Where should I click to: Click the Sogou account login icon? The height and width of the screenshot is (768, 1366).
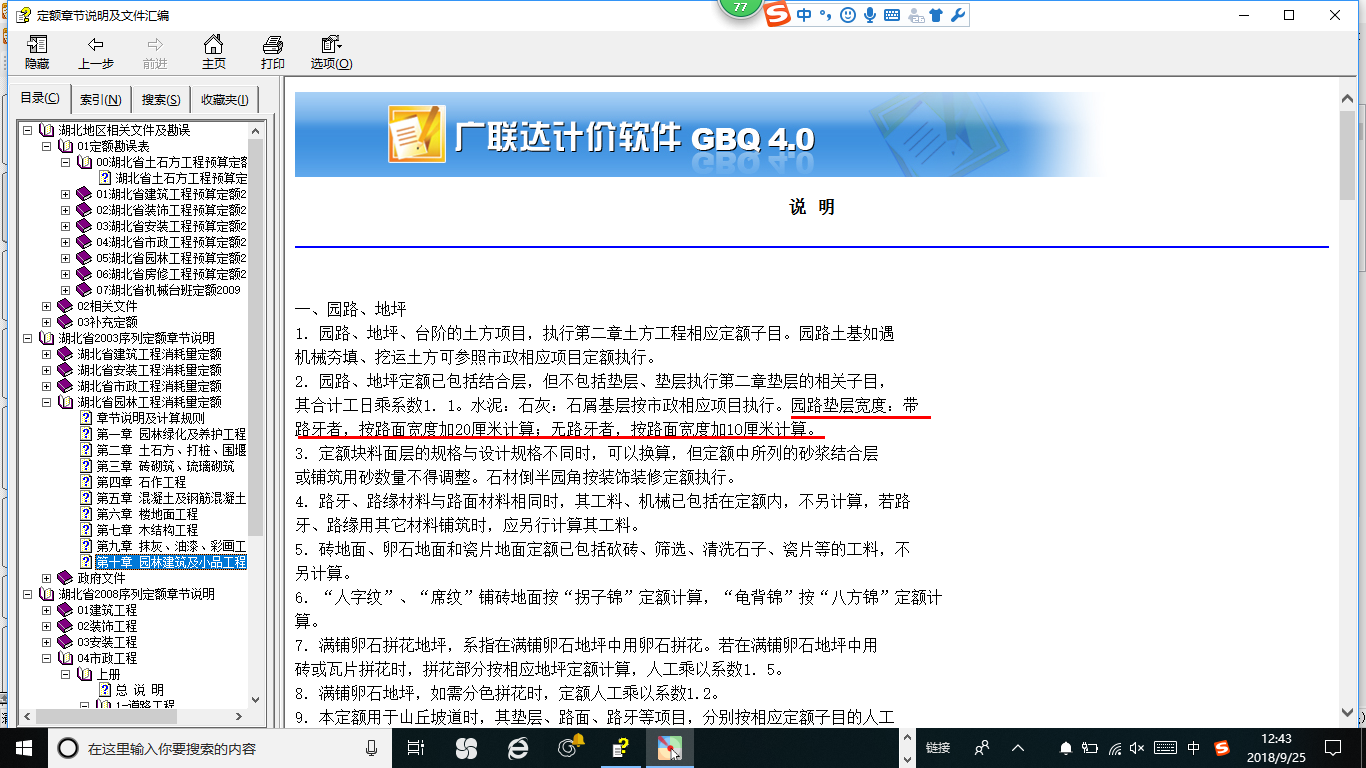(x=914, y=15)
